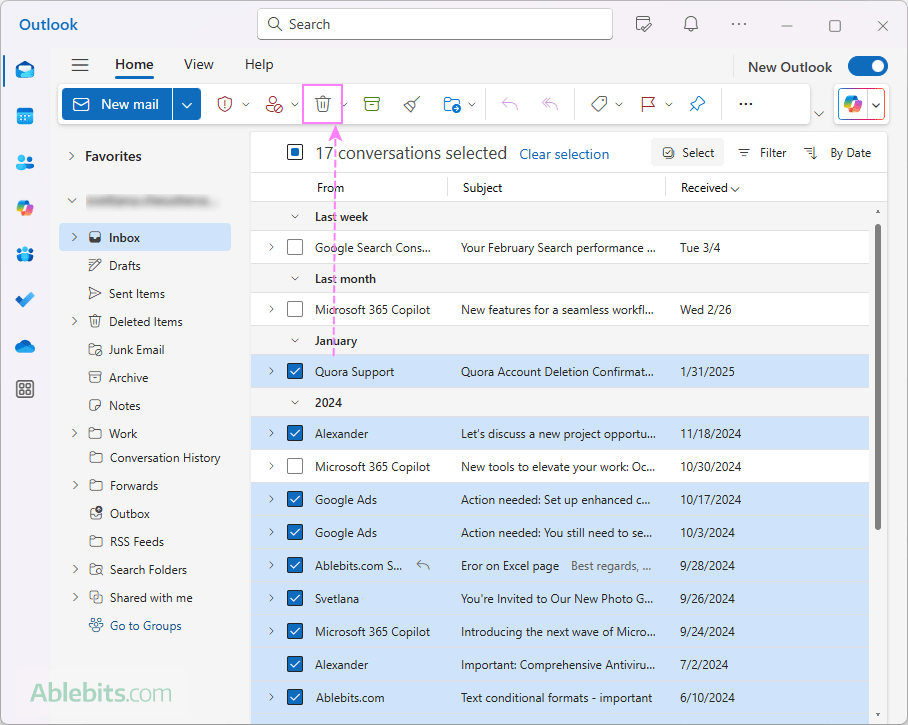Viewport: 908px width, 725px height.
Task: Uncheck Alexander 11/18/2024 message
Action: click(295, 434)
